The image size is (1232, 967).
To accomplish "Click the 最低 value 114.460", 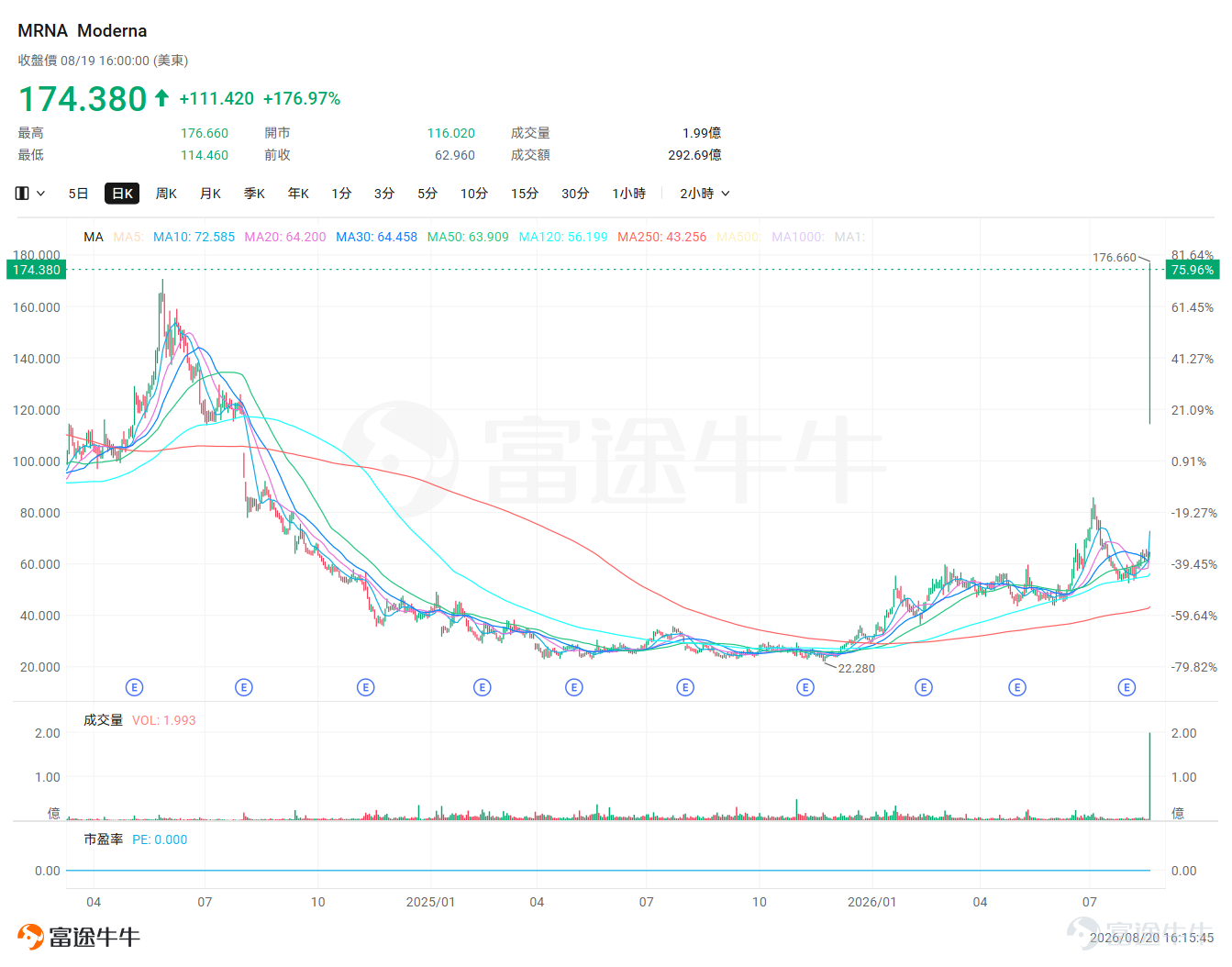I will point(205,155).
